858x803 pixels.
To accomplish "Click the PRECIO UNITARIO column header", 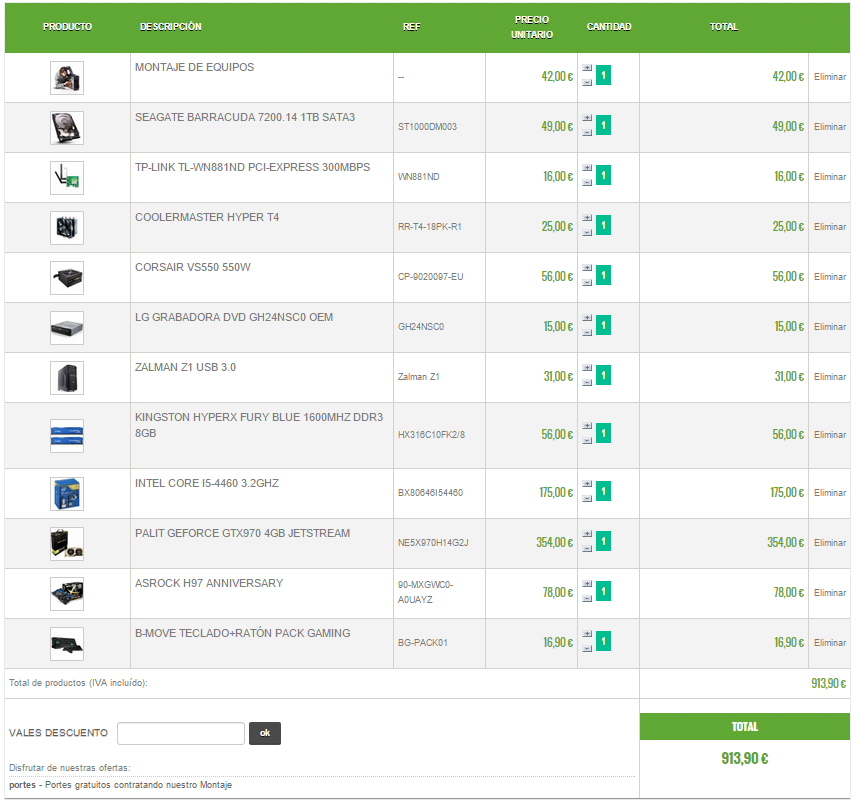I will click(532, 27).
